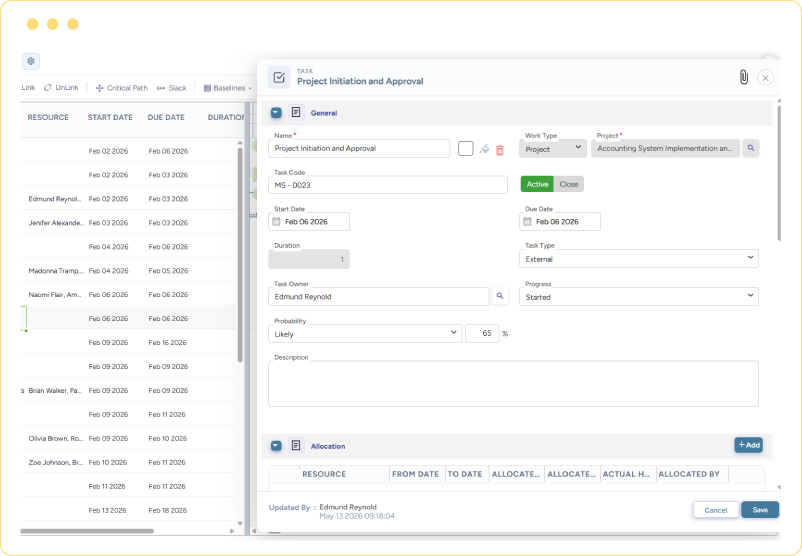802x556 pixels.
Task: Select the Olivia Brown, Ro.. resource cell
Action: point(55,439)
